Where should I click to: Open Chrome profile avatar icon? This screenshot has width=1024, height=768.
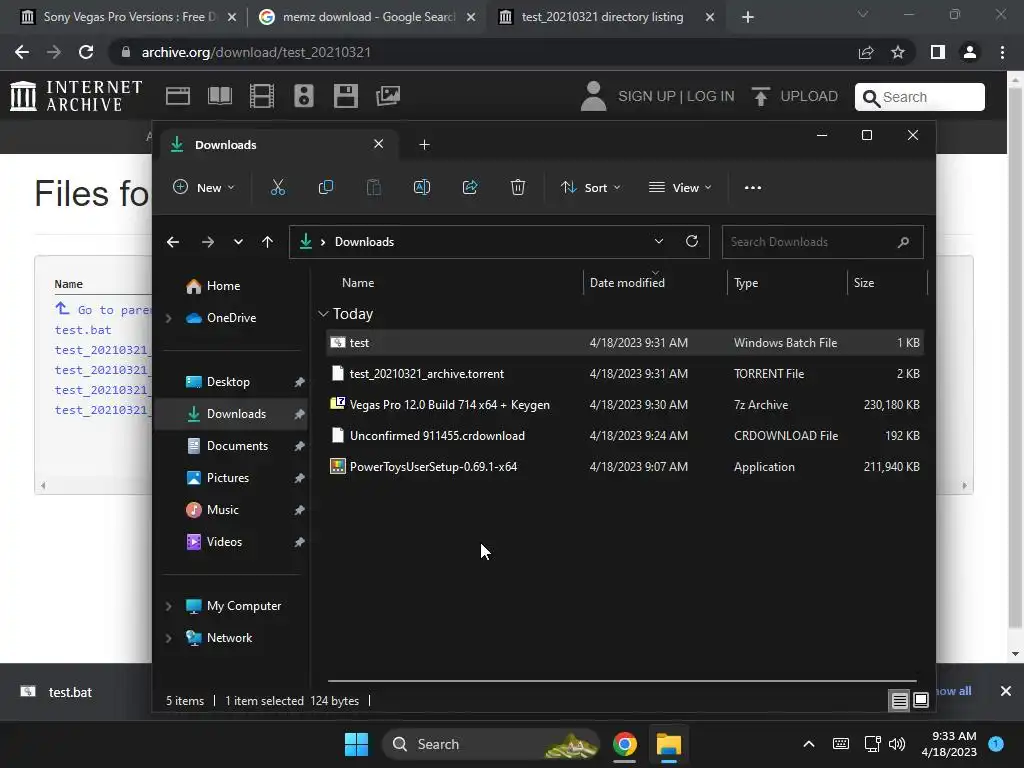point(970,52)
